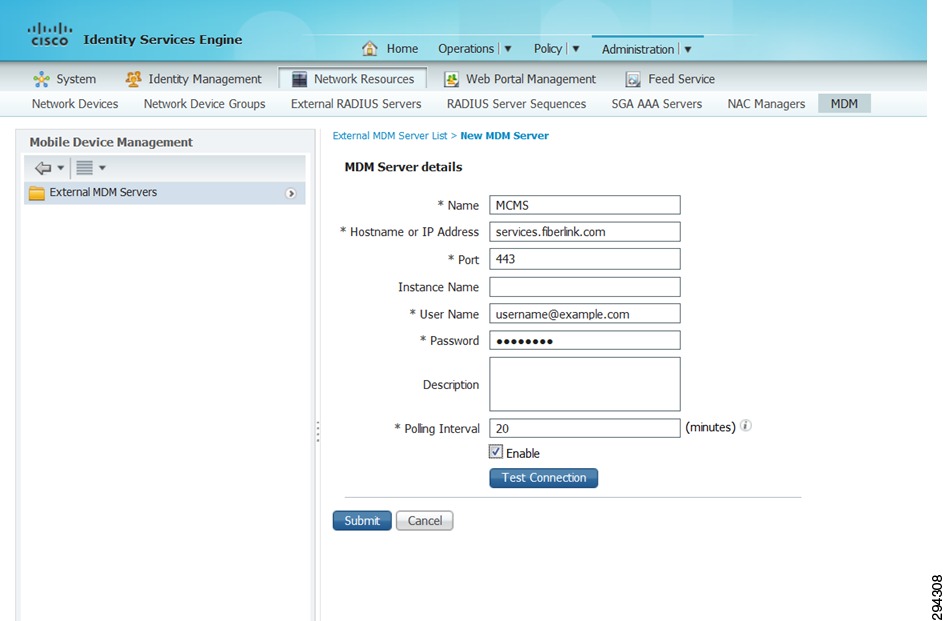The width and height of the screenshot is (943, 621).
Task: Click the Network Resources server icon
Action: (299, 79)
